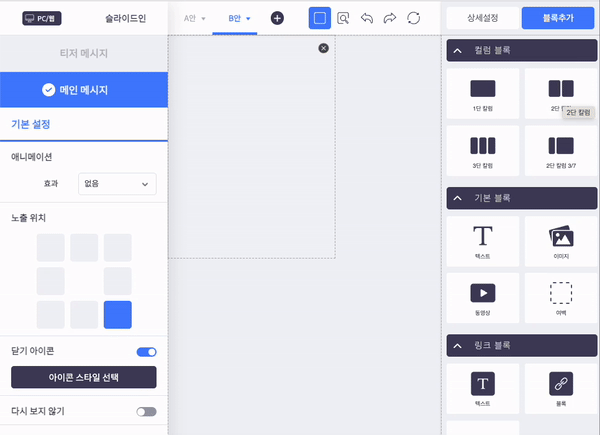
Task: Open the 효과 animation dropdown
Action: [x=117, y=183]
